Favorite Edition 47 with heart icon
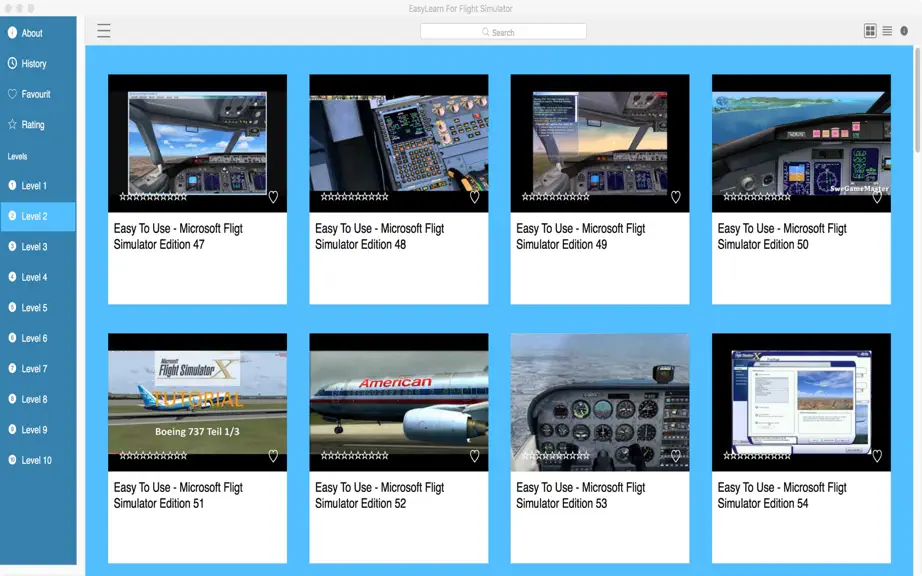 [x=273, y=197]
